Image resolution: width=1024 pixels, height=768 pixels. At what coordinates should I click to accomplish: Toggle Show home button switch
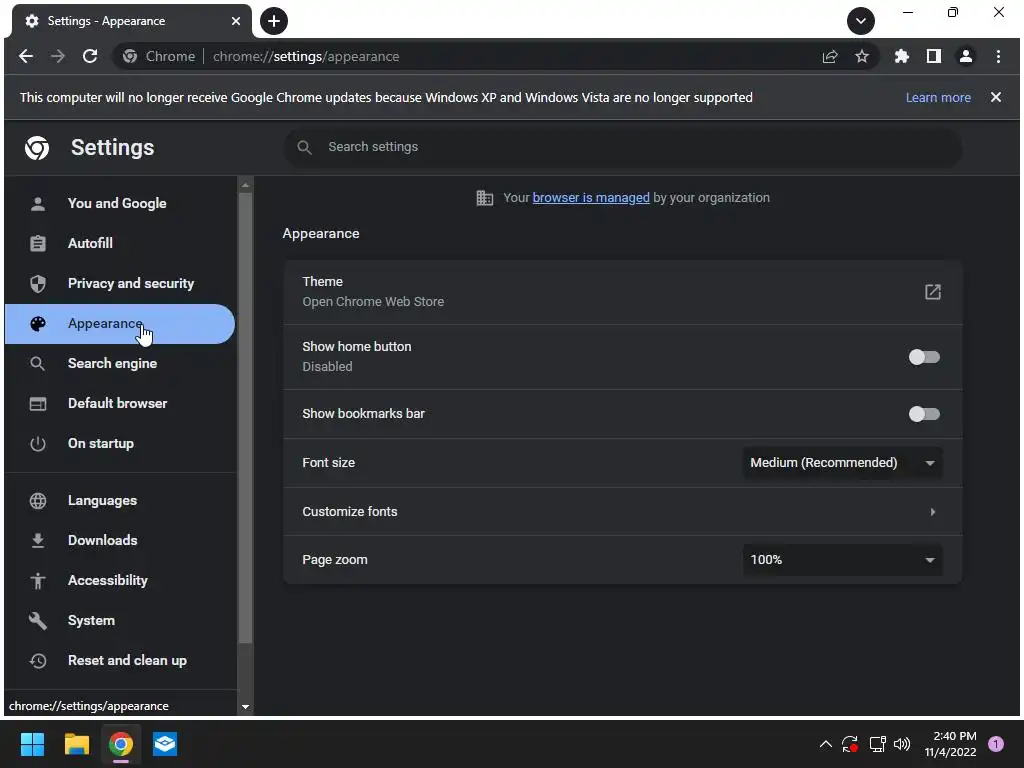(924, 357)
